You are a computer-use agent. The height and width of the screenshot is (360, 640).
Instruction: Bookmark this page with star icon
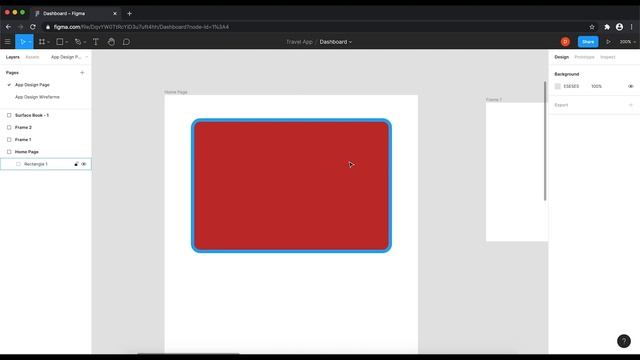point(591,27)
